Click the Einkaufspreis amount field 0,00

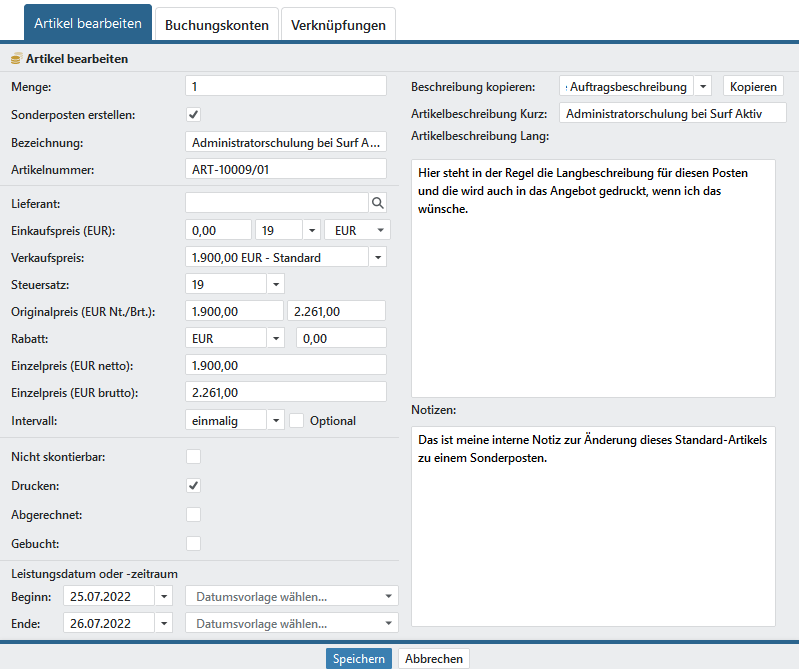pyautogui.click(x=218, y=230)
